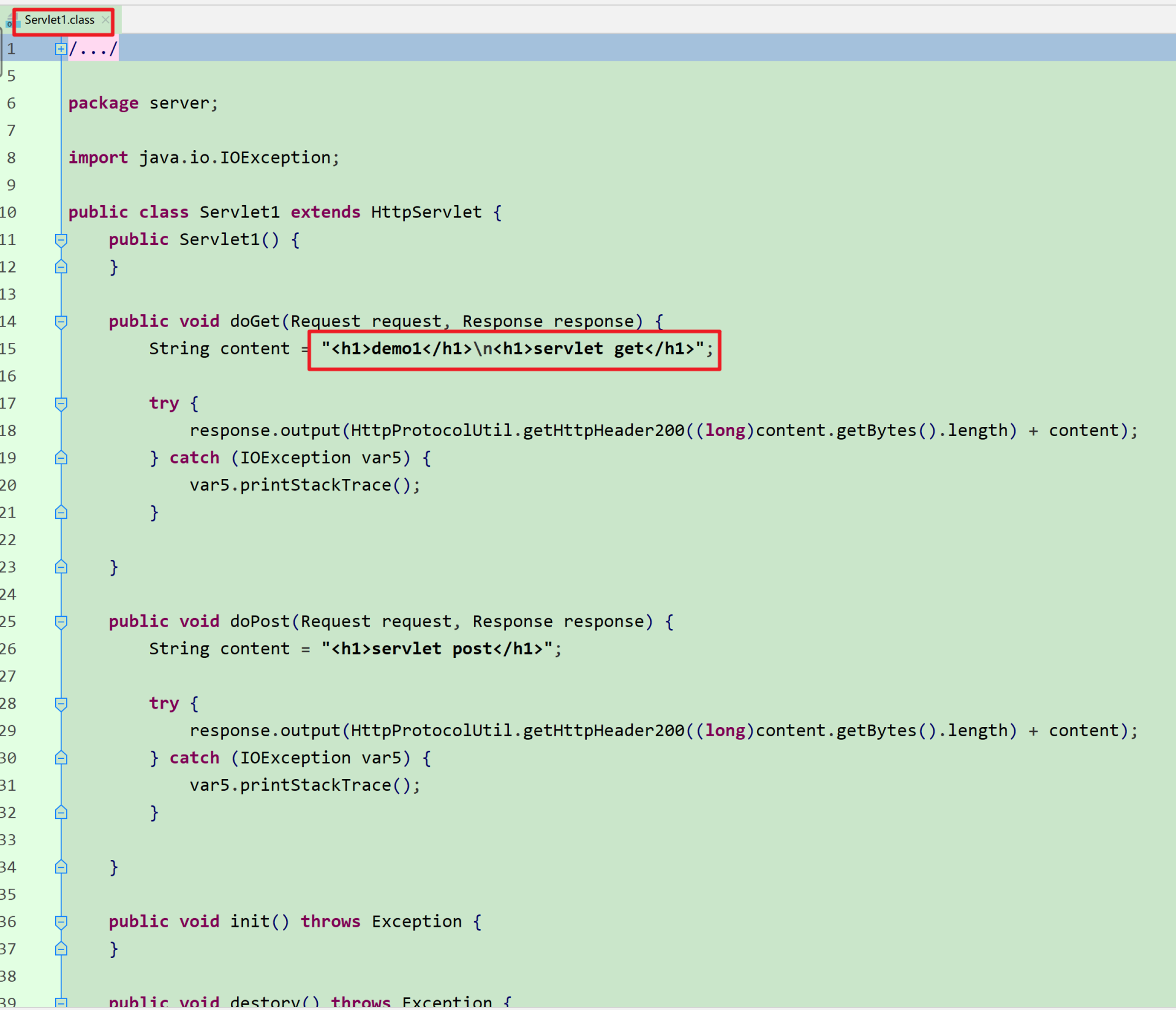Click the getHttpHeader200 call on line 18
Viewport: 1176px width, 1010px height.
[603, 431]
